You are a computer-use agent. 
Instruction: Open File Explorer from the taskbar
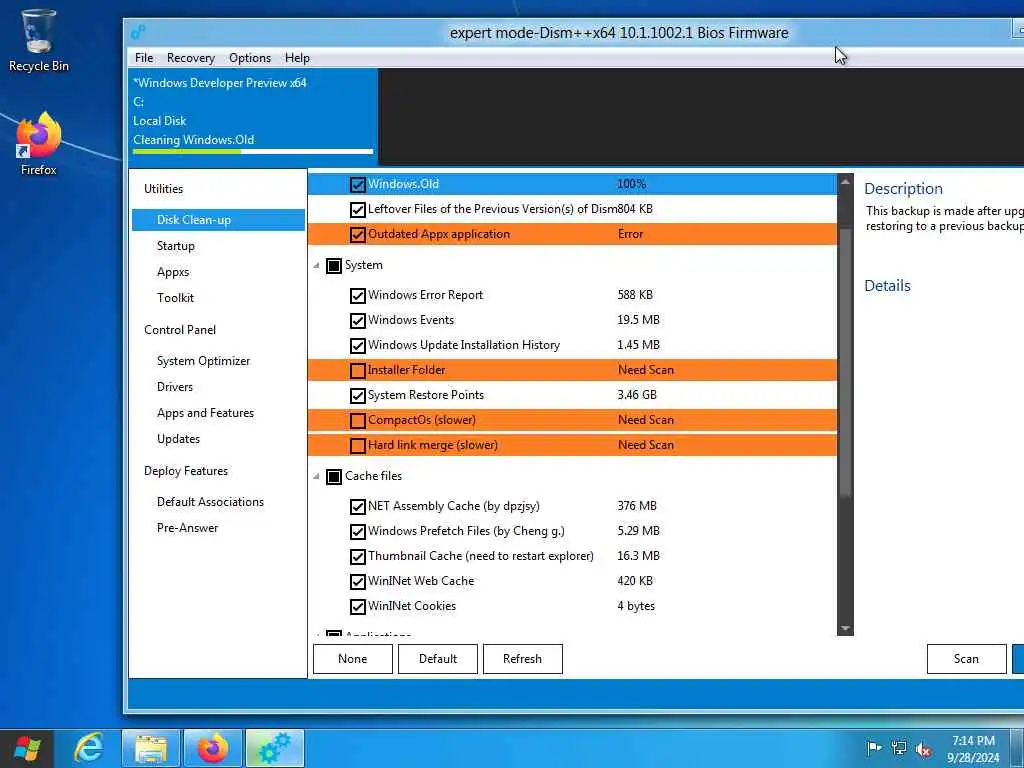(x=151, y=748)
